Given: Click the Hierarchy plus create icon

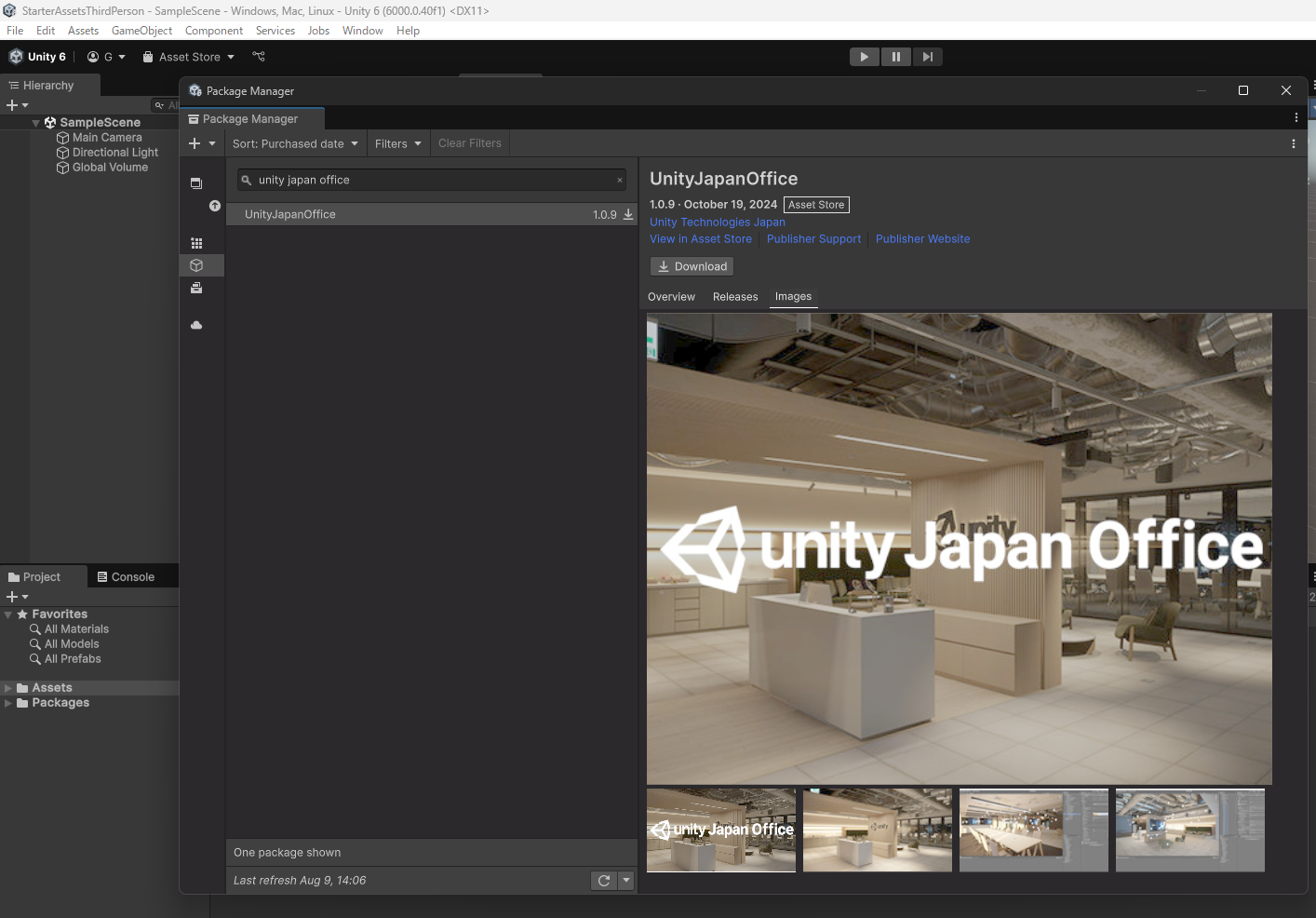Looking at the screenshot, I should 12,105.
